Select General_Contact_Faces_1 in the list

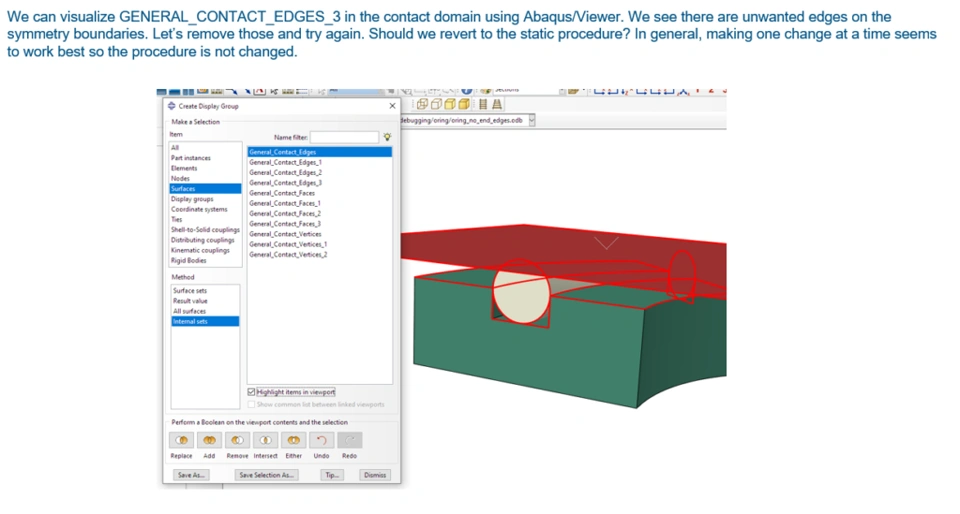point(320,203)
